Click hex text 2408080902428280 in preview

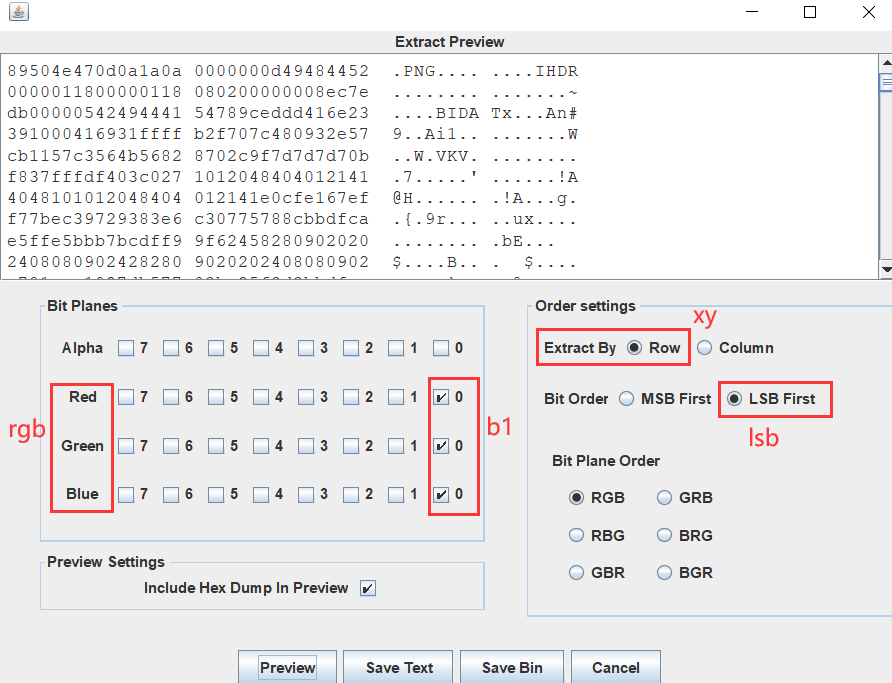94,262
